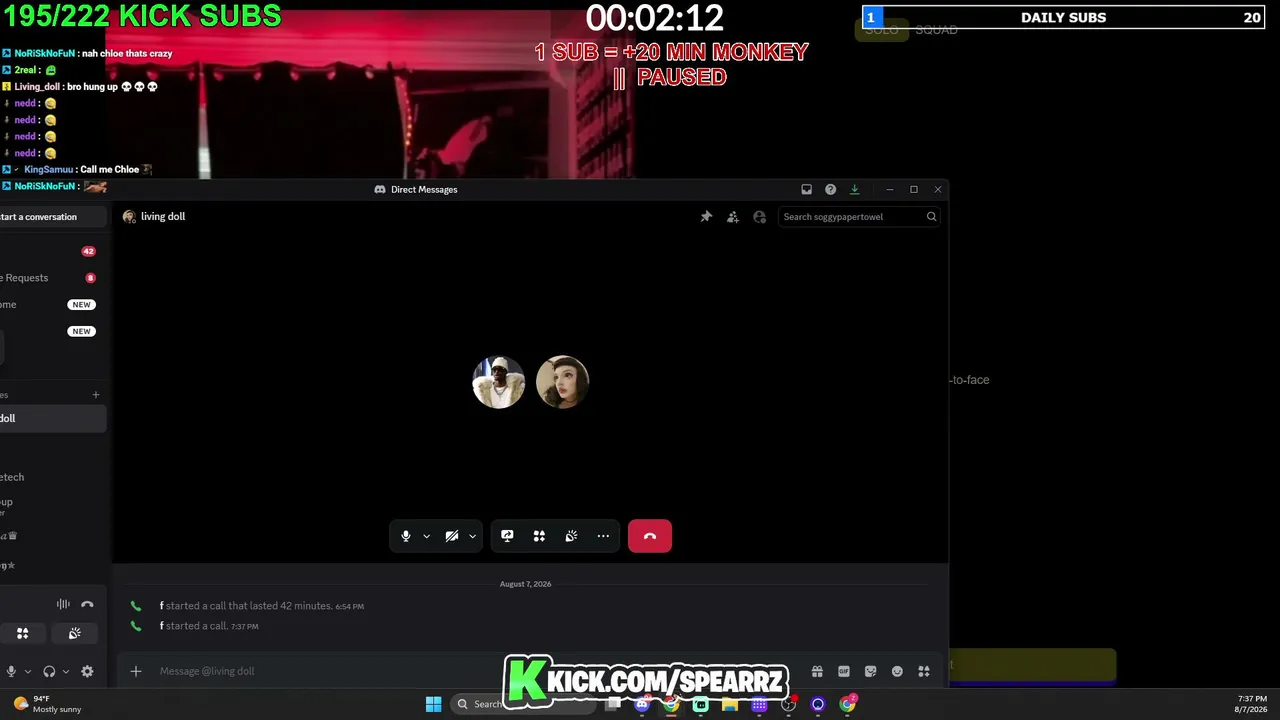Open the taskbar clock showing 7:37 PM
This screenshot has width=1280, height=720.
1252,704
